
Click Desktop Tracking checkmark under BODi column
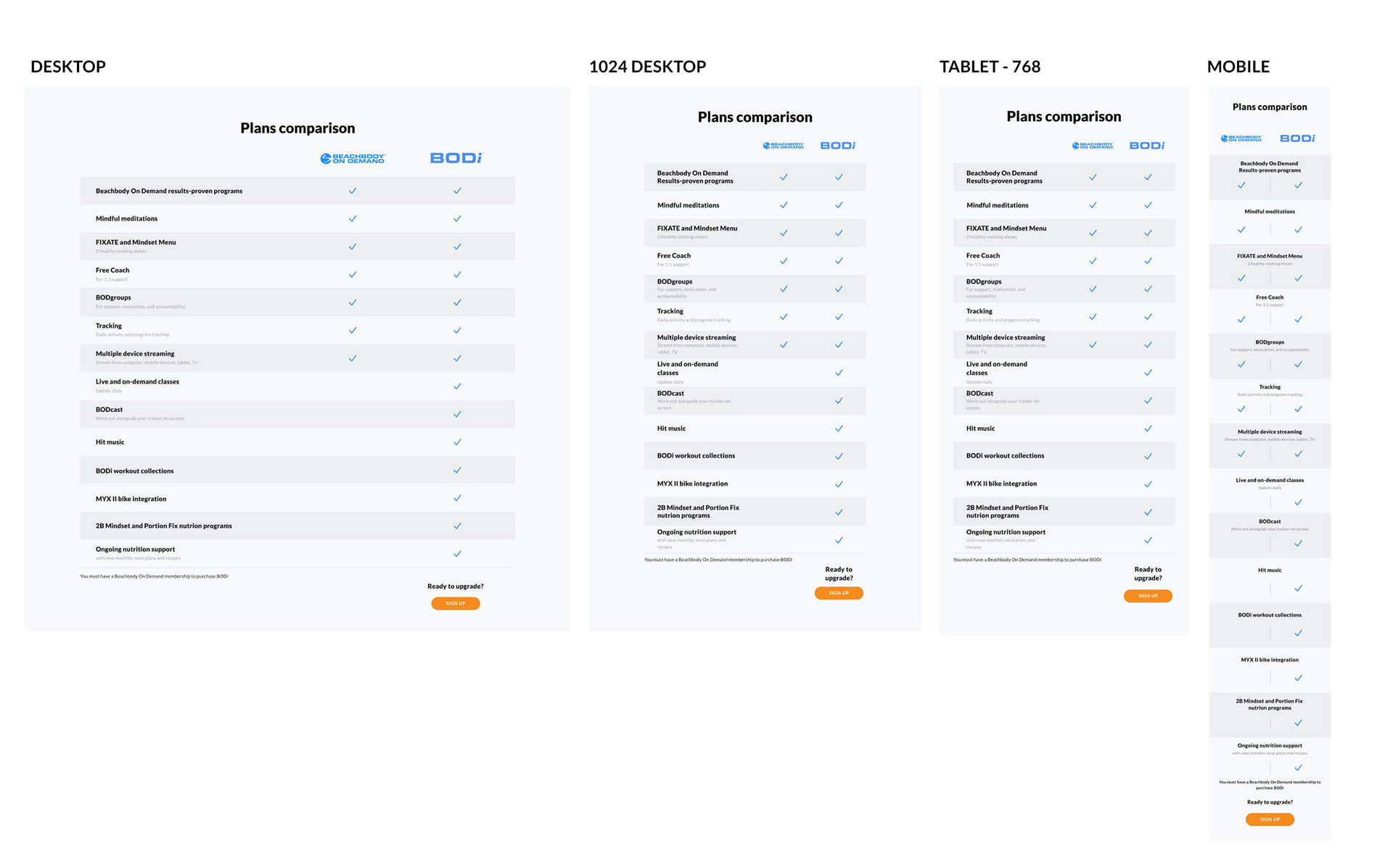click(457, 330)
